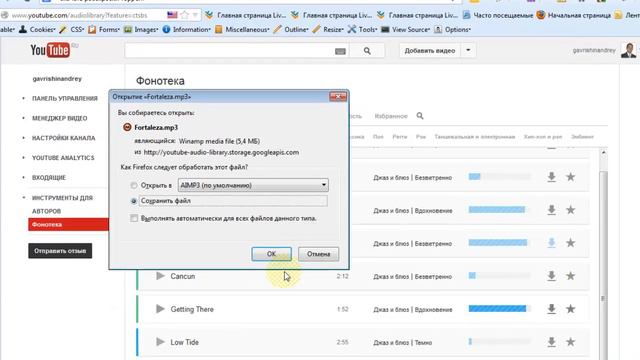Open the Cookies developer toolbar menu
This screenshot has width=640, height=360.
(x=37, y=29)
